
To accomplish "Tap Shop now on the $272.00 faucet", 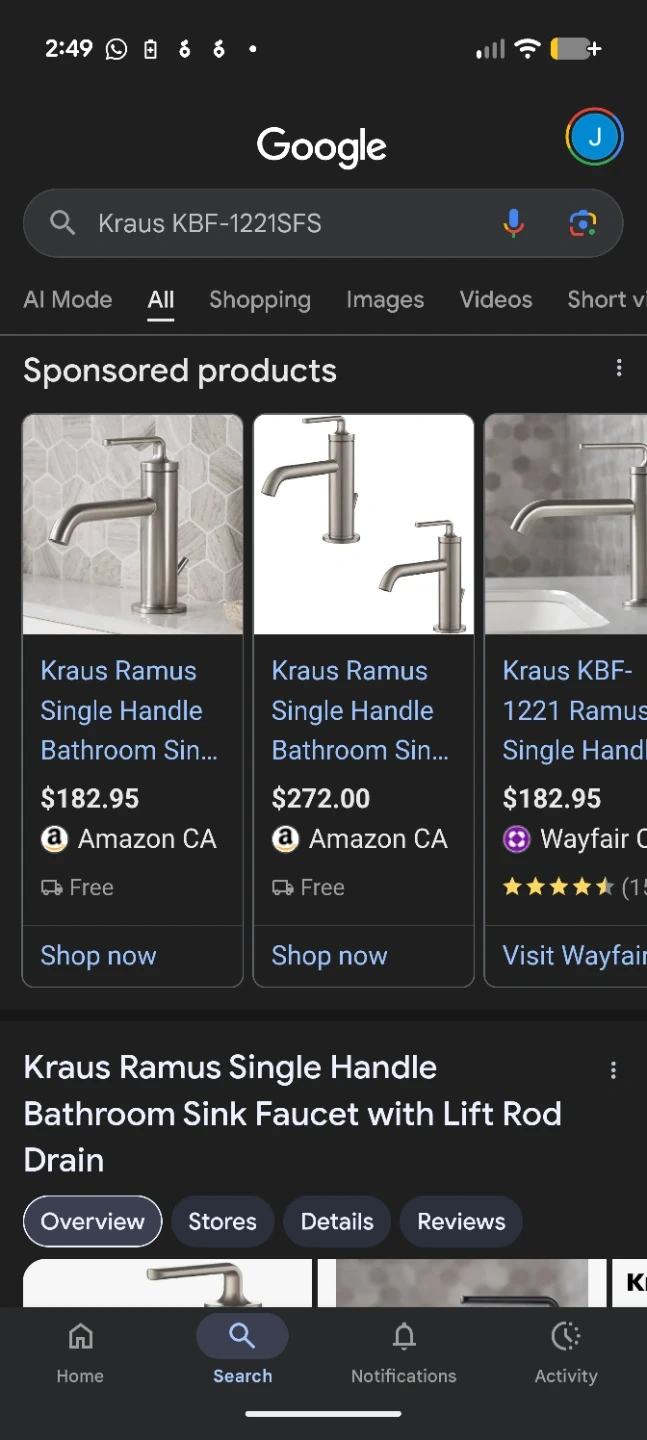I will 329,956.
